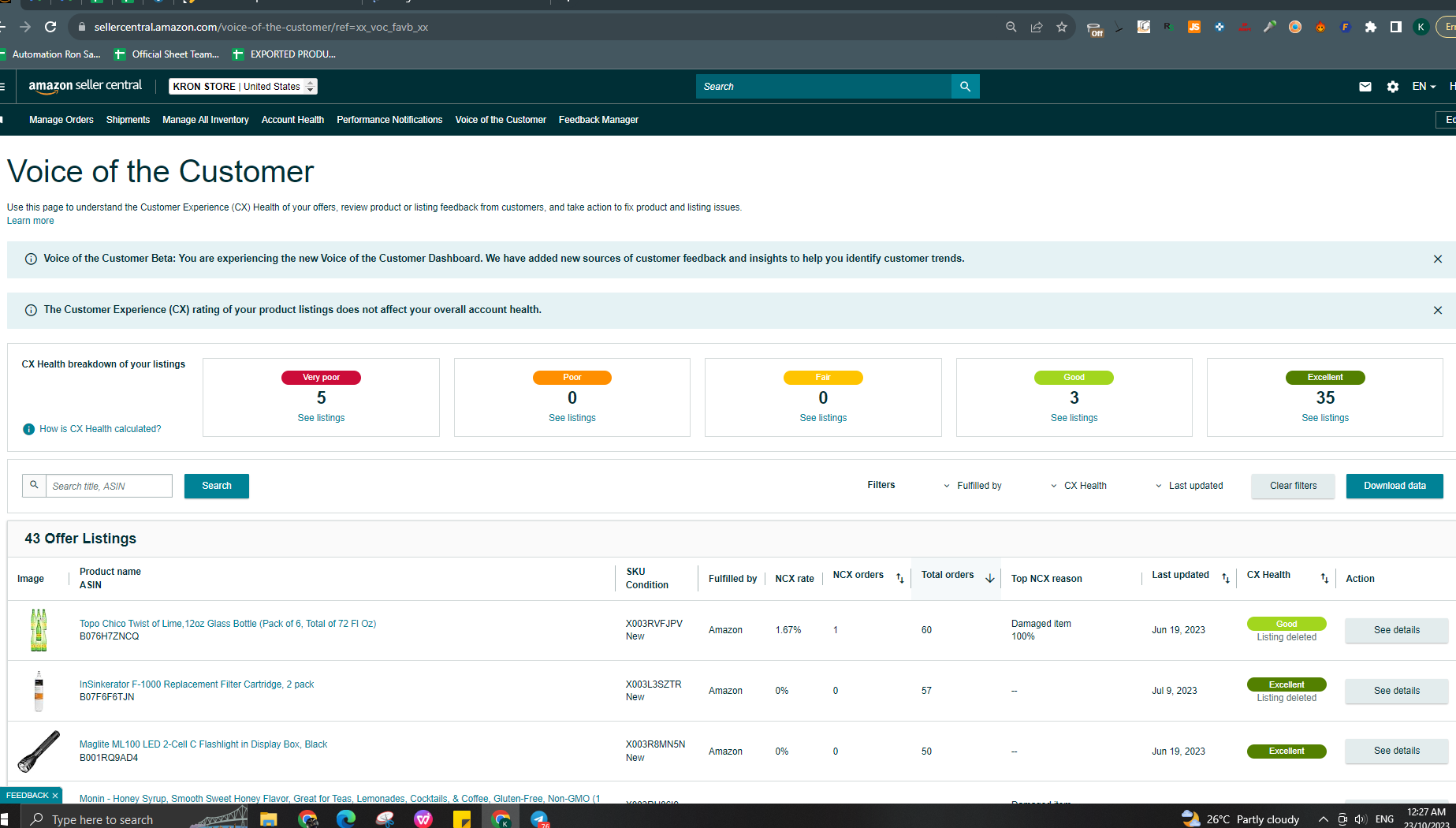Click the IP Alert extension icon
This screenshot has height=828, width=1456.
(x=1245, y=27)
